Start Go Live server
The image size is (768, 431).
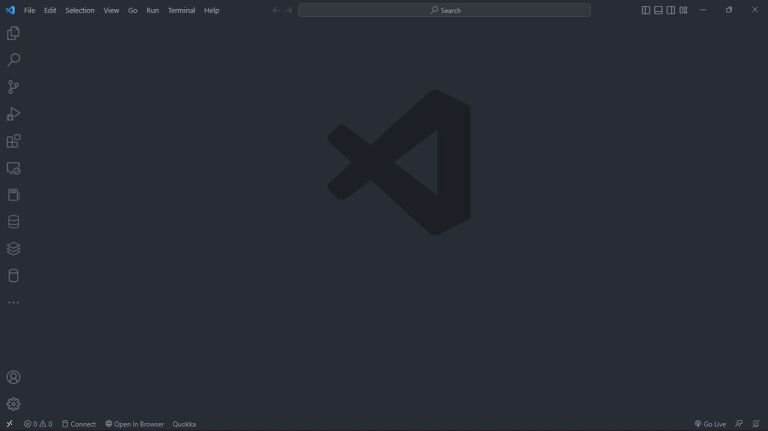(710, 424)
